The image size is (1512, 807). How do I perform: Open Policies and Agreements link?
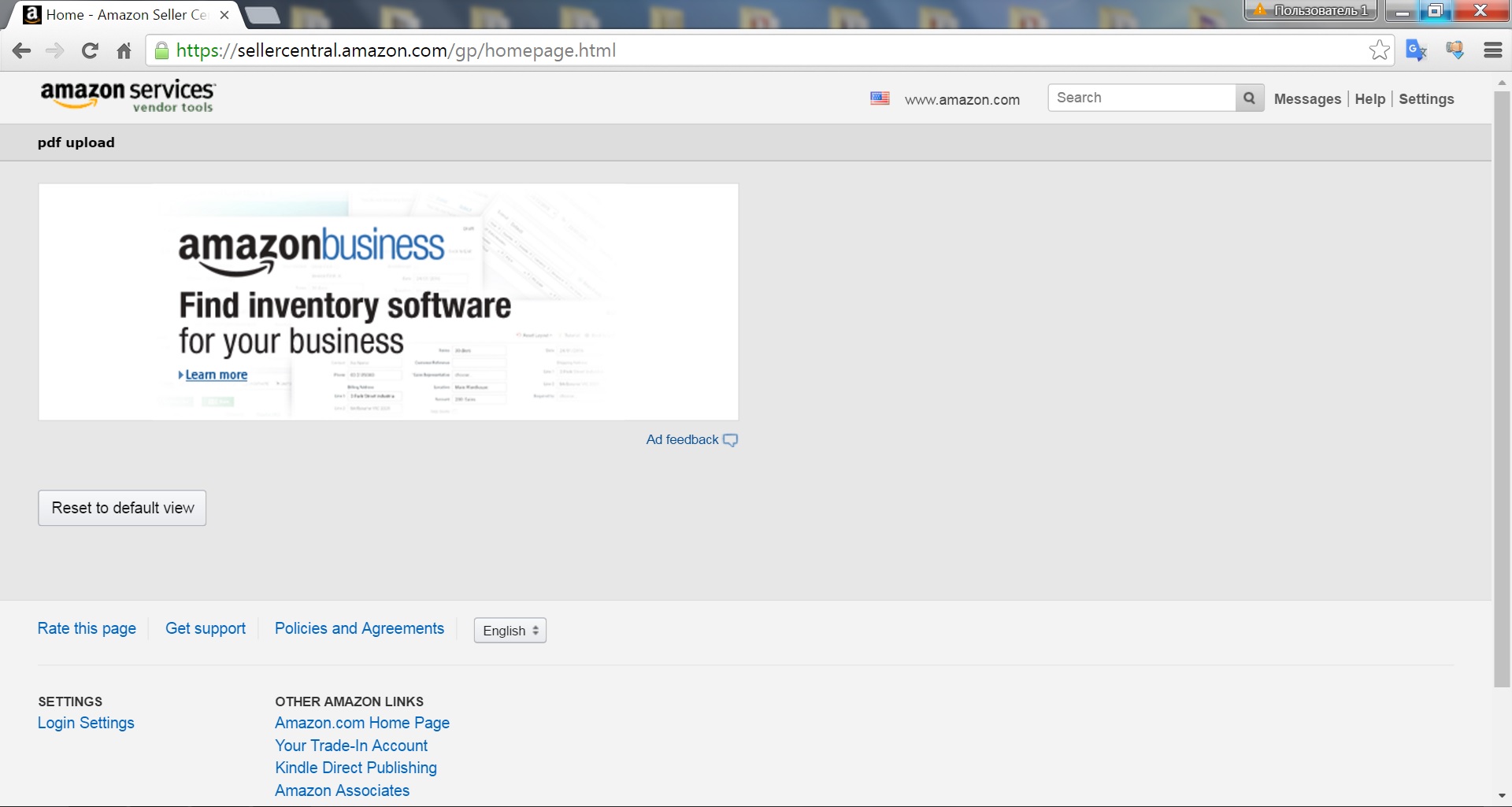359,628
